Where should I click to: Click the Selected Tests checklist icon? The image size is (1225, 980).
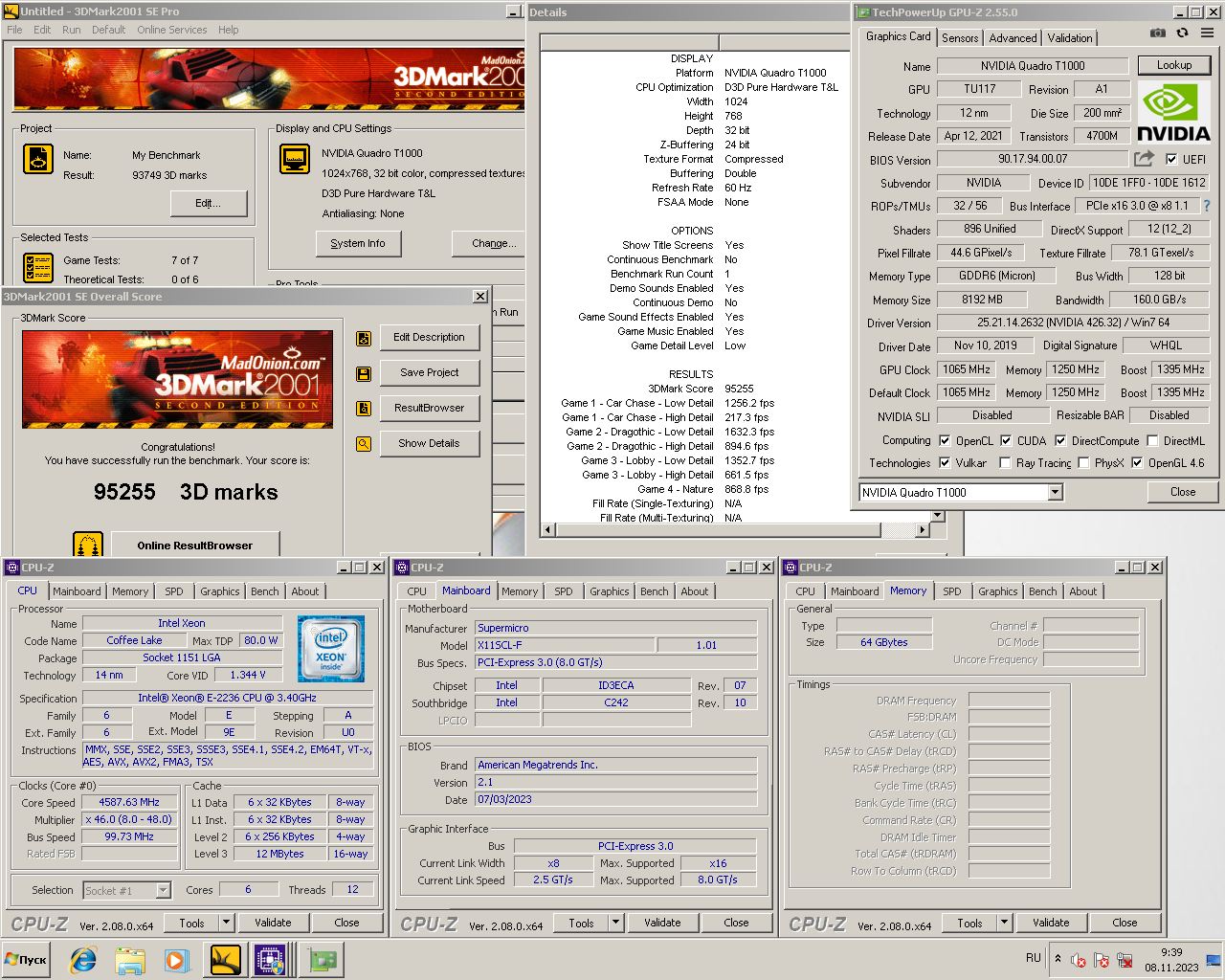click(38, 267)
